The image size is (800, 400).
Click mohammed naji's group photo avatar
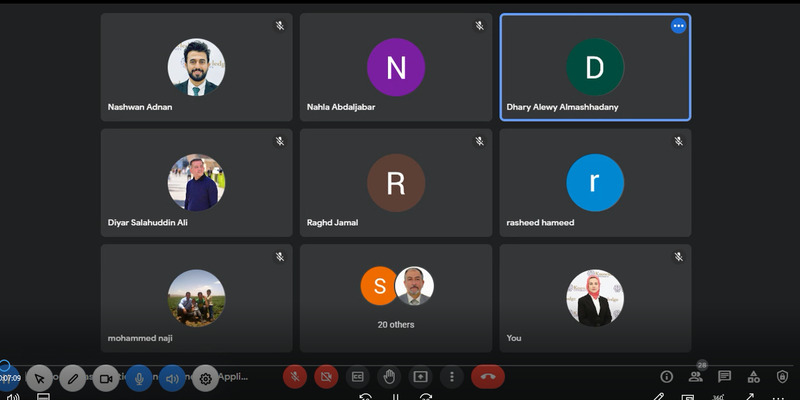(x=196, y=298)
